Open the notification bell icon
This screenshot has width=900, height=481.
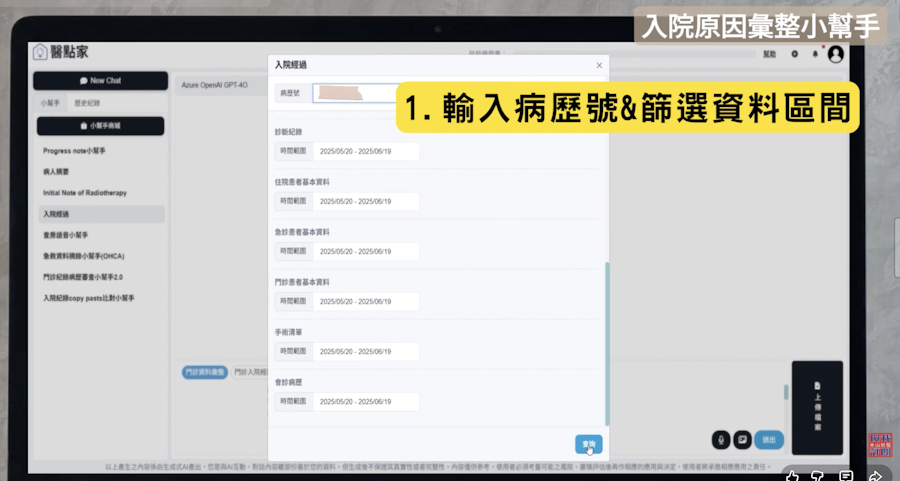pyautogui.click(x=815, y=54)
